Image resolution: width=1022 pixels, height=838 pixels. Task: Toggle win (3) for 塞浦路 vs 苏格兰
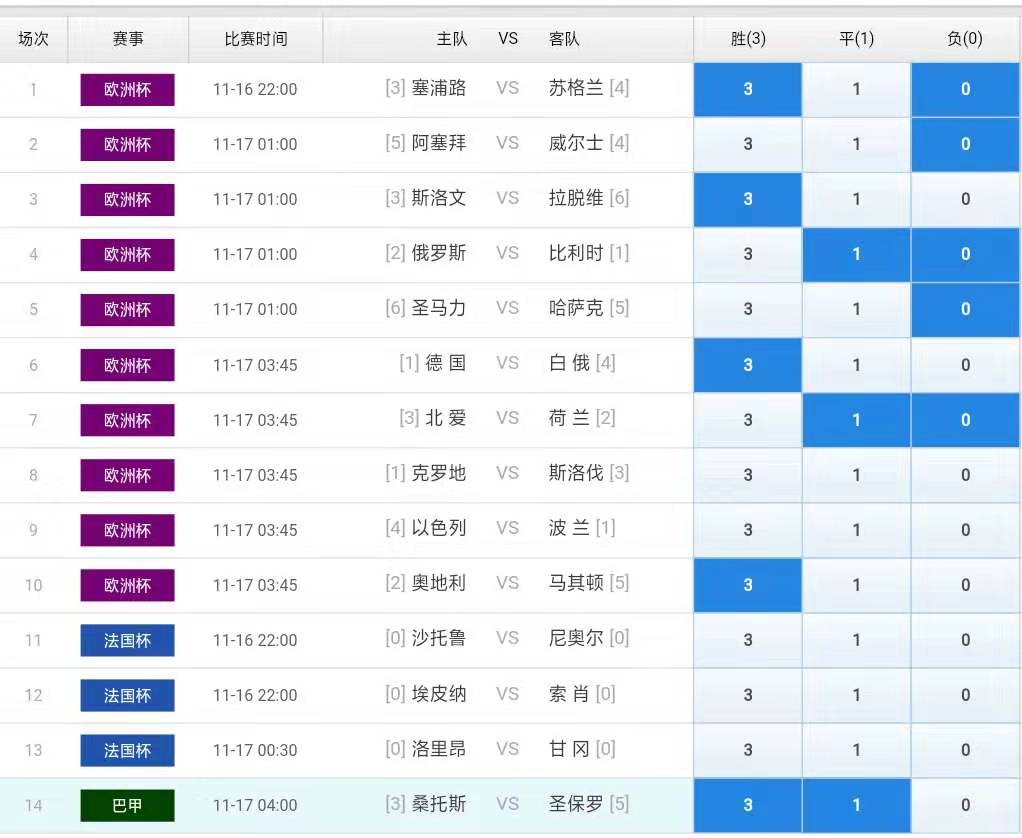[748, 89]
